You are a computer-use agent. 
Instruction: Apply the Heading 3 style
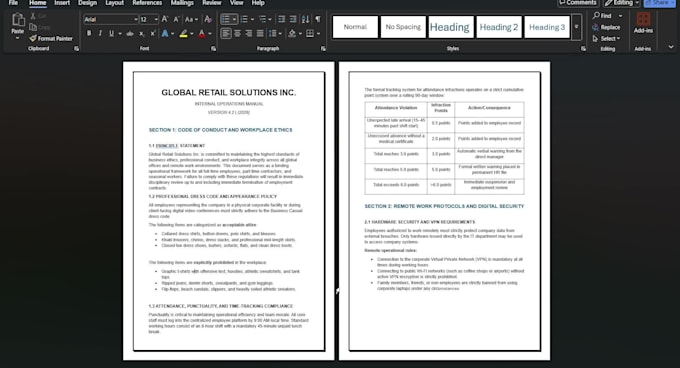(x=547, y=27)
